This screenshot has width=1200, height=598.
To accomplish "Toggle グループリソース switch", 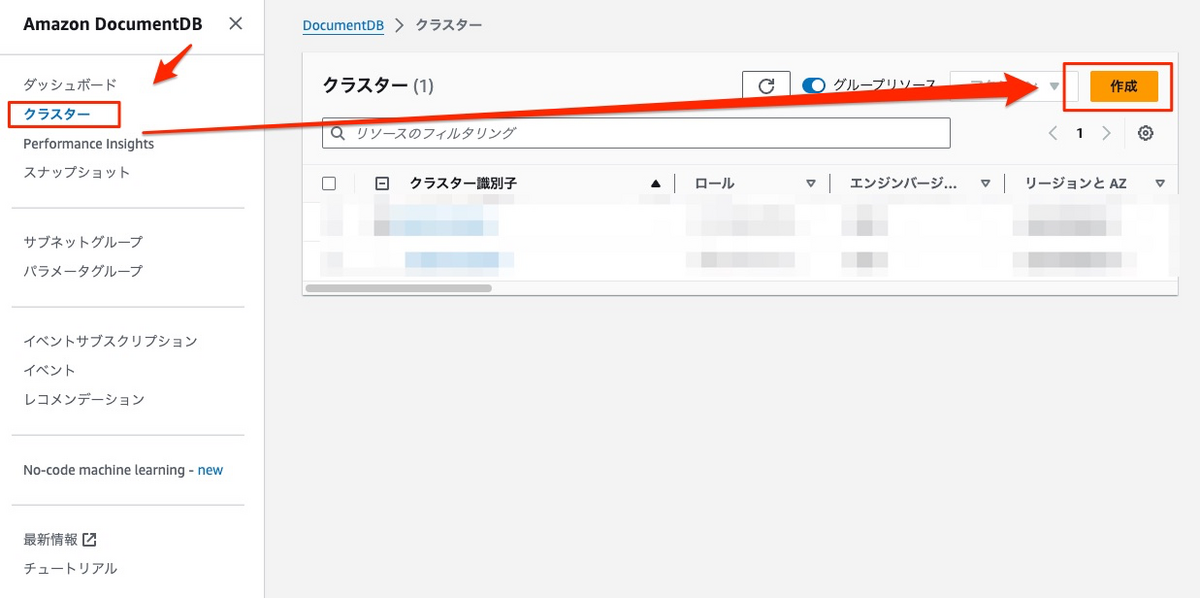I will (x=814, y=86).
